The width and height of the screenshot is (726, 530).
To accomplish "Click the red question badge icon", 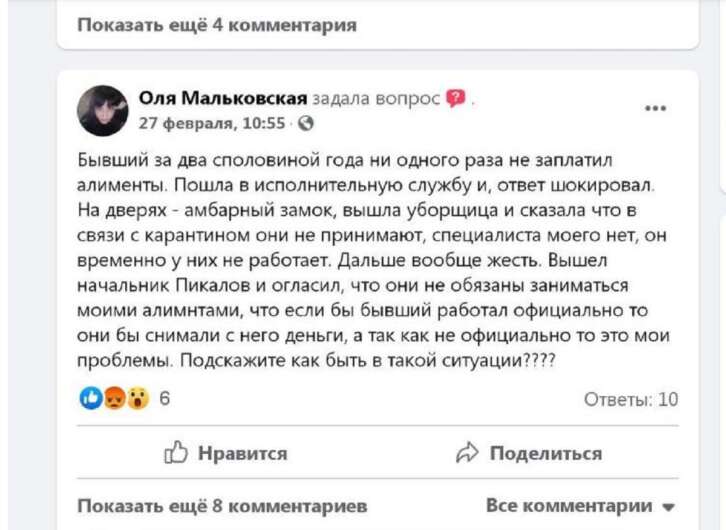I will click(456, 97).
